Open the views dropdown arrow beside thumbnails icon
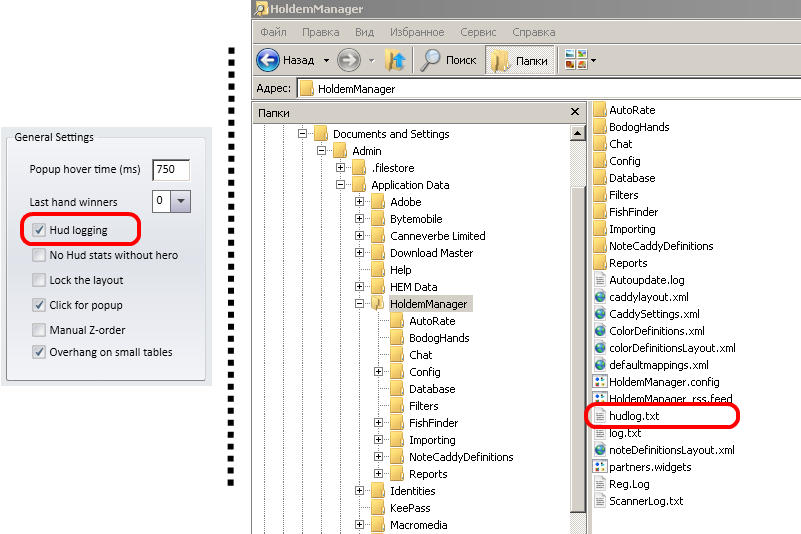 coord(593,60)
